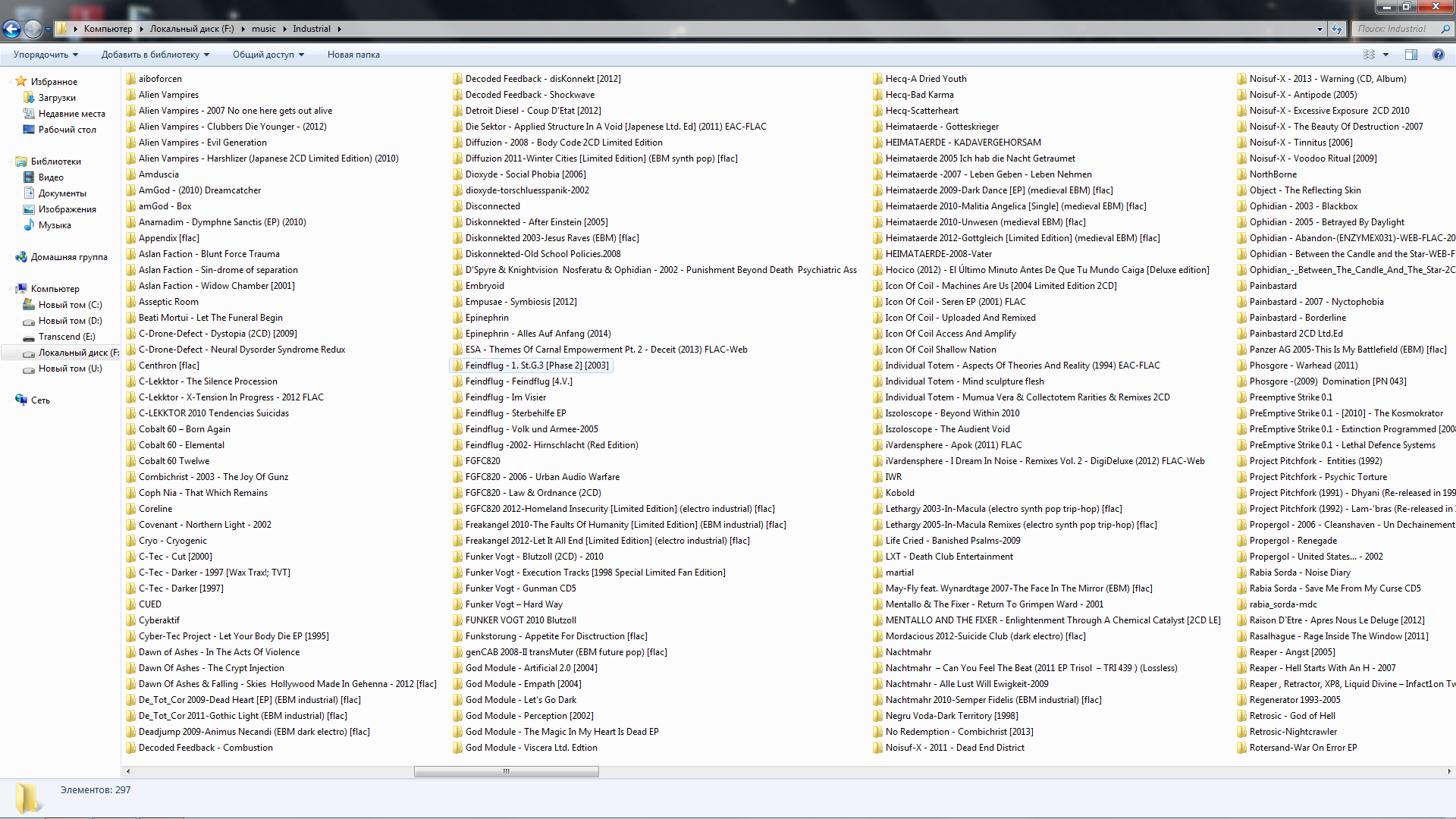Click the Back navigation arrow button
The image size is (1456, 819).
[11, 29]
